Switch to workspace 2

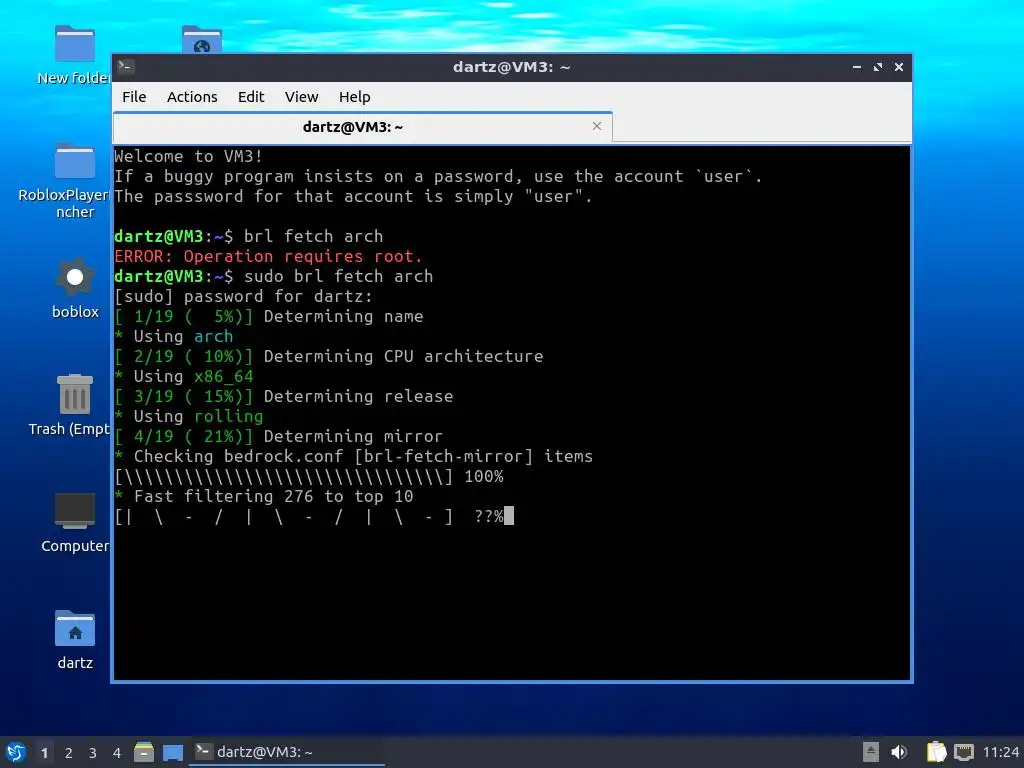click(x=69, y=753)
